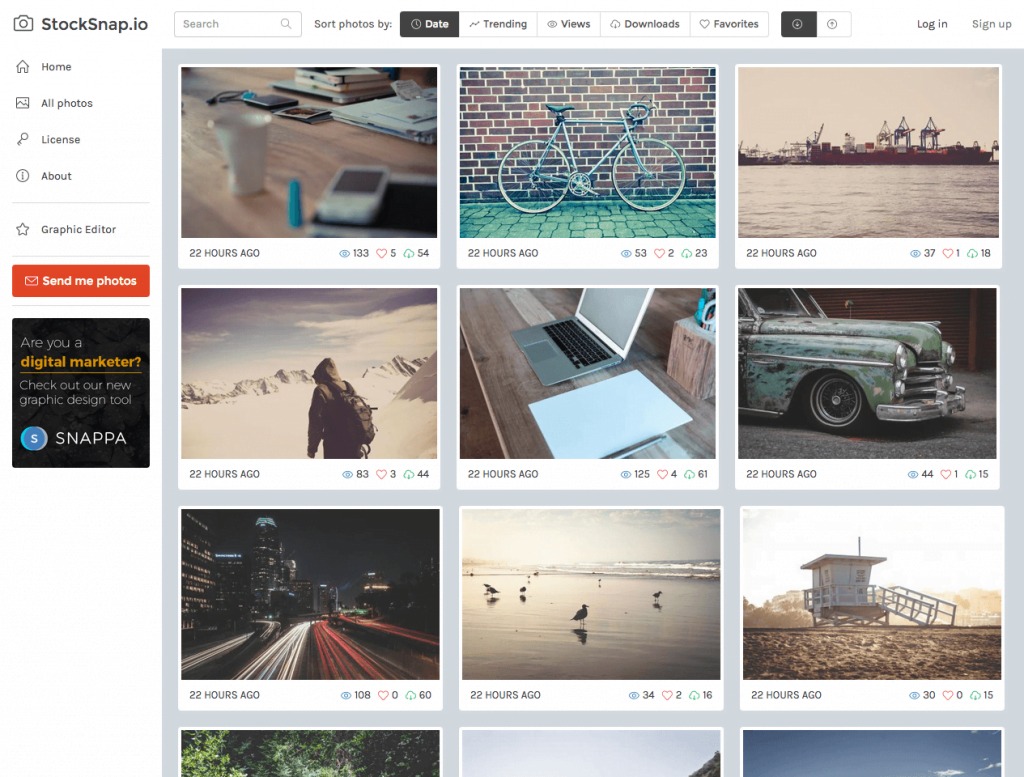The width and height of the screenshot is (1024, 777).
Task: Select ascending sort order arrow button
Action: tap(833, 24)
